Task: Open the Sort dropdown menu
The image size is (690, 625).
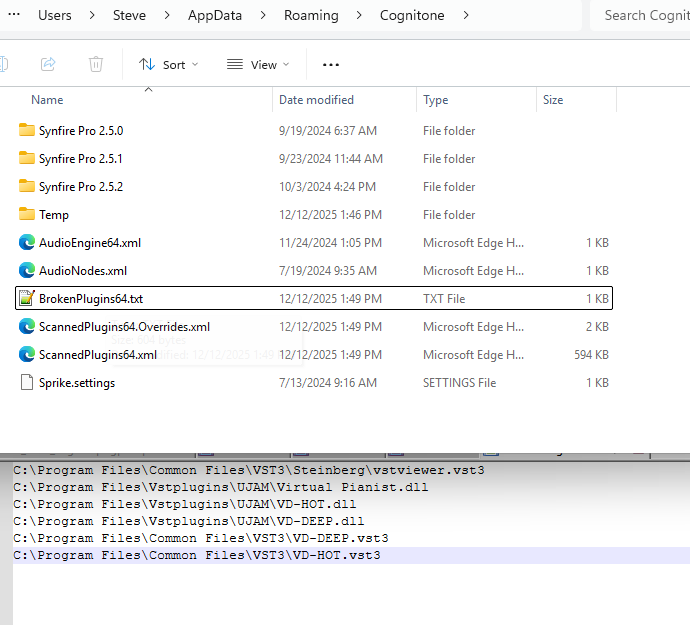Action: tap(169, 64)
